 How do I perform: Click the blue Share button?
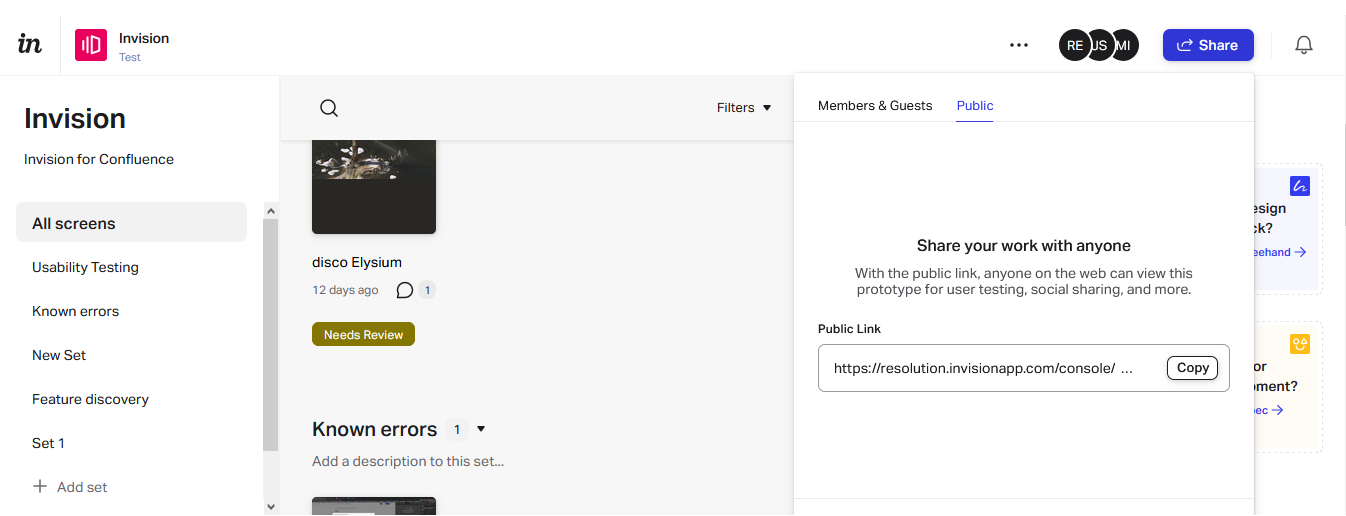coord(1207,45)
